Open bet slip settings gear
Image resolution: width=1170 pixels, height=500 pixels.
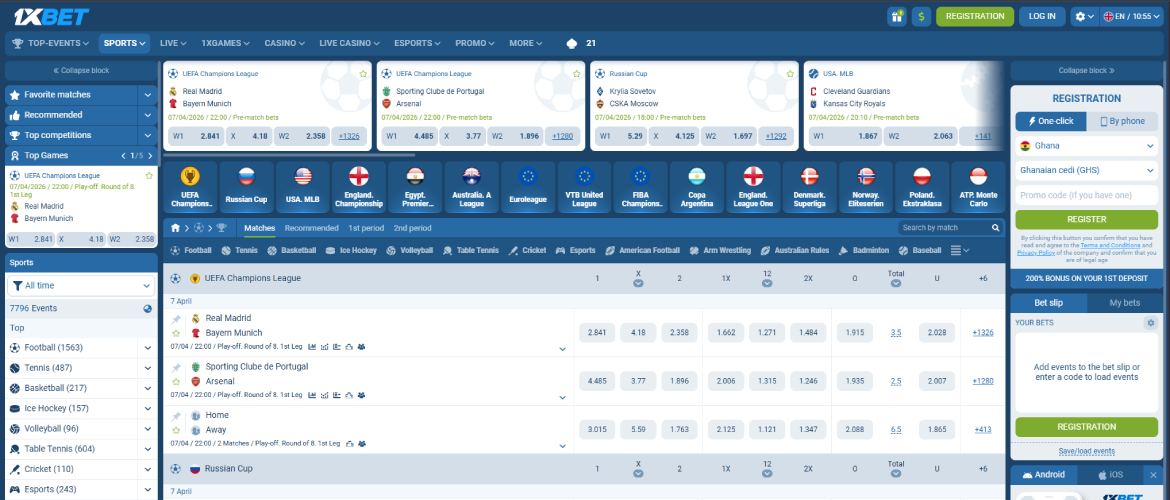(x=1150, y=323)
